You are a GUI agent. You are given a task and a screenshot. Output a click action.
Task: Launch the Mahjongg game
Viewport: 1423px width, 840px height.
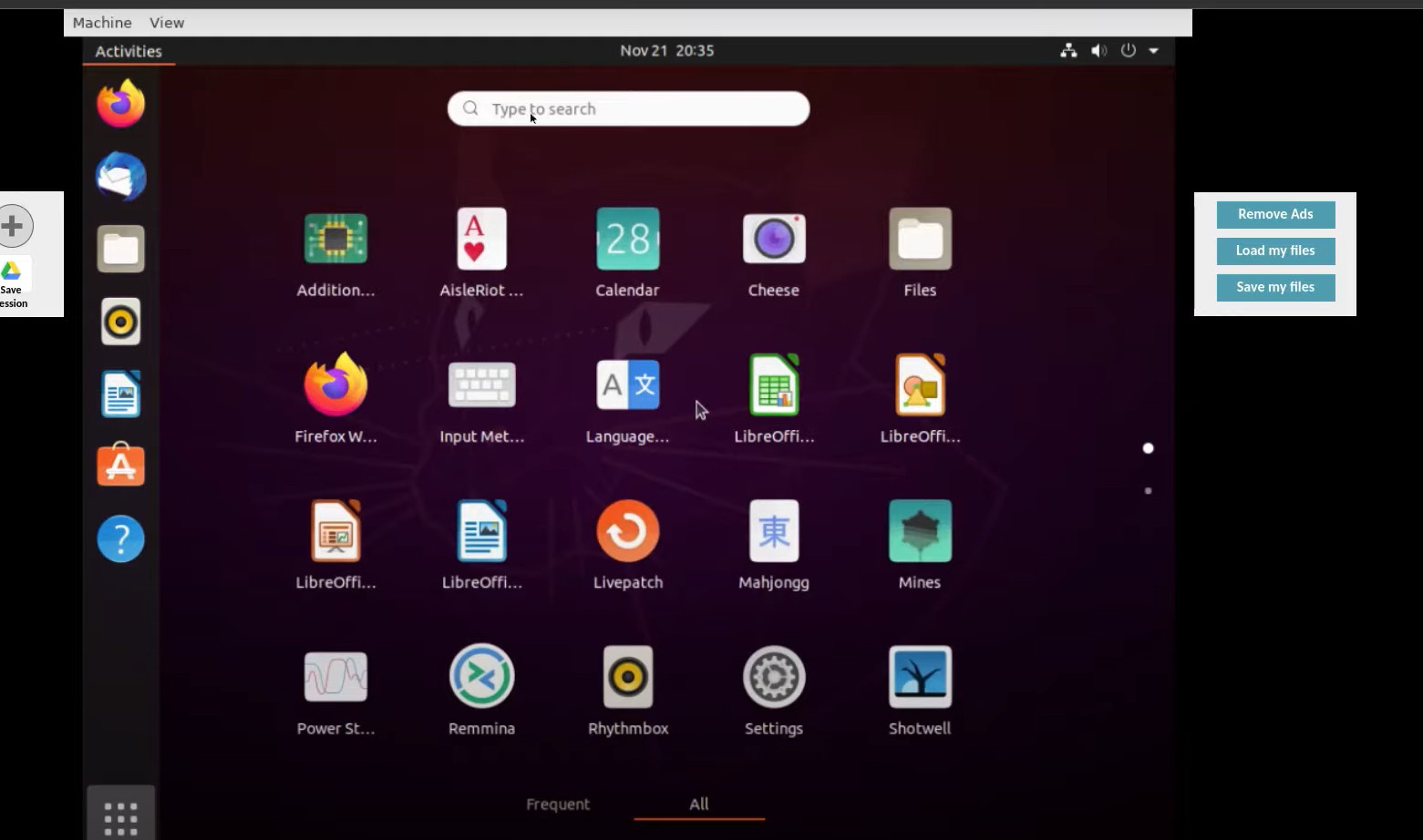774,545
